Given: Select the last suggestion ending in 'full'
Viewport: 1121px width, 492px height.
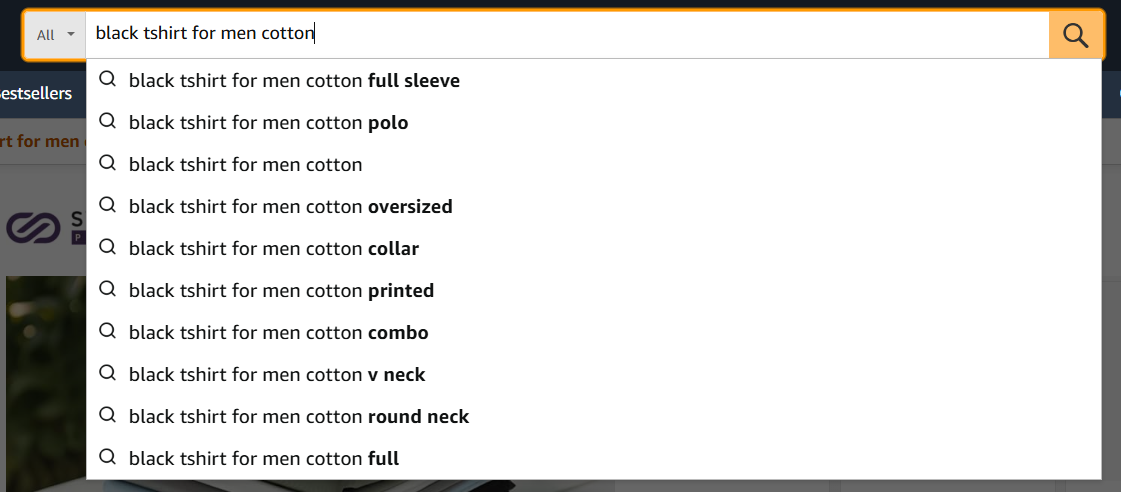Looking at the screenshot, I should click(593, 458).
